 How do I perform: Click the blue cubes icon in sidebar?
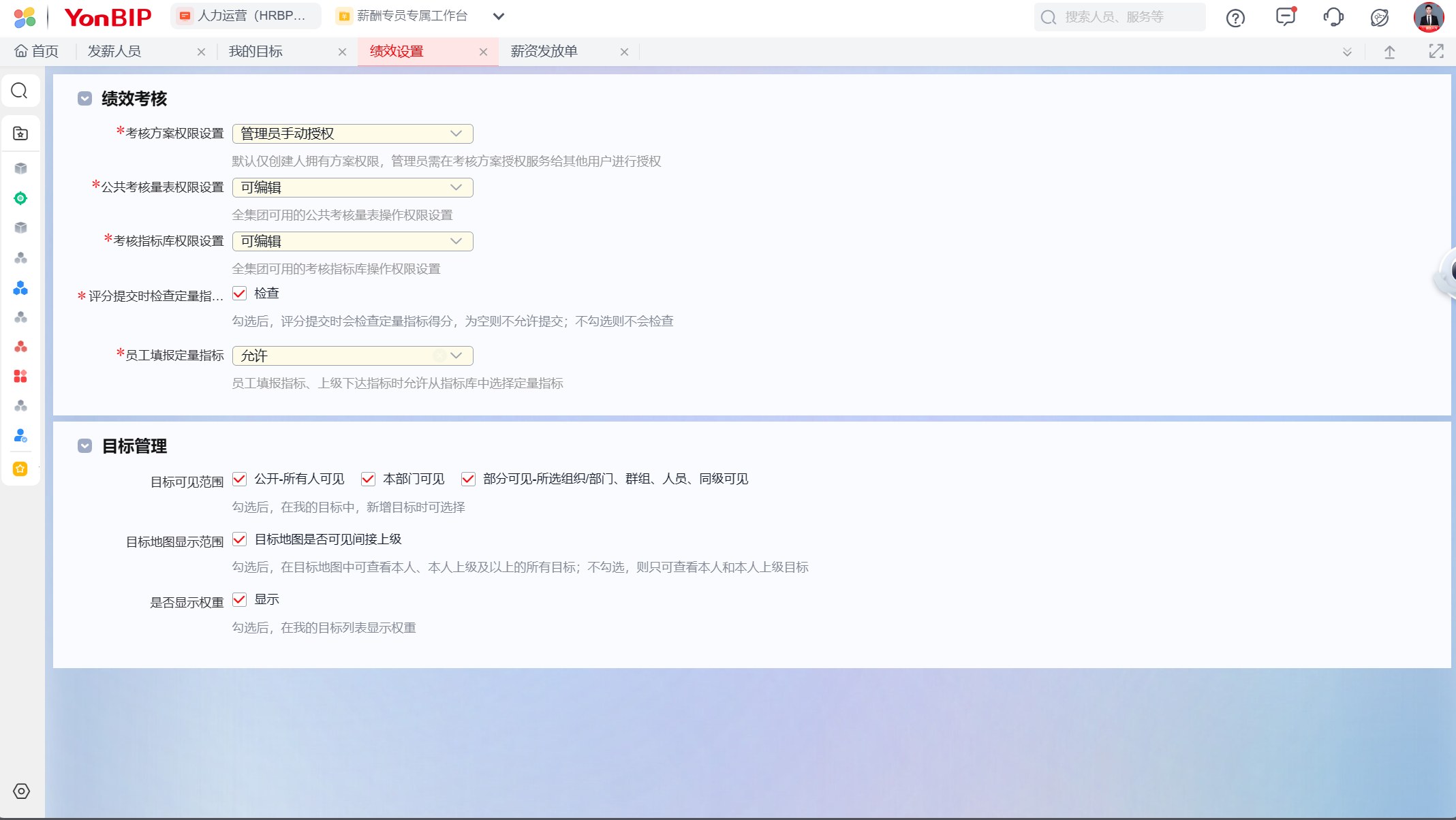(20, 288)
